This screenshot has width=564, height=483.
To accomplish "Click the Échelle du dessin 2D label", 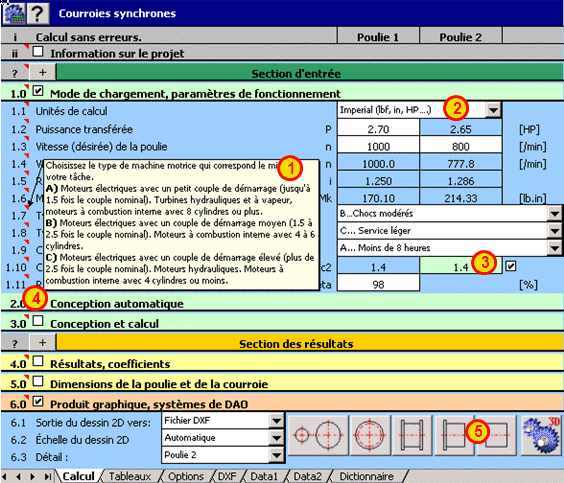I will 82,439.
